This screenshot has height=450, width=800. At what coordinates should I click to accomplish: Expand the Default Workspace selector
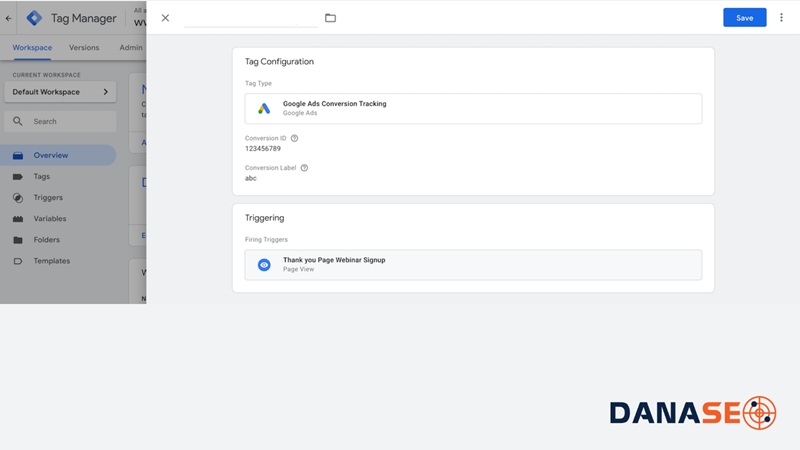click(x=60, y=92)
